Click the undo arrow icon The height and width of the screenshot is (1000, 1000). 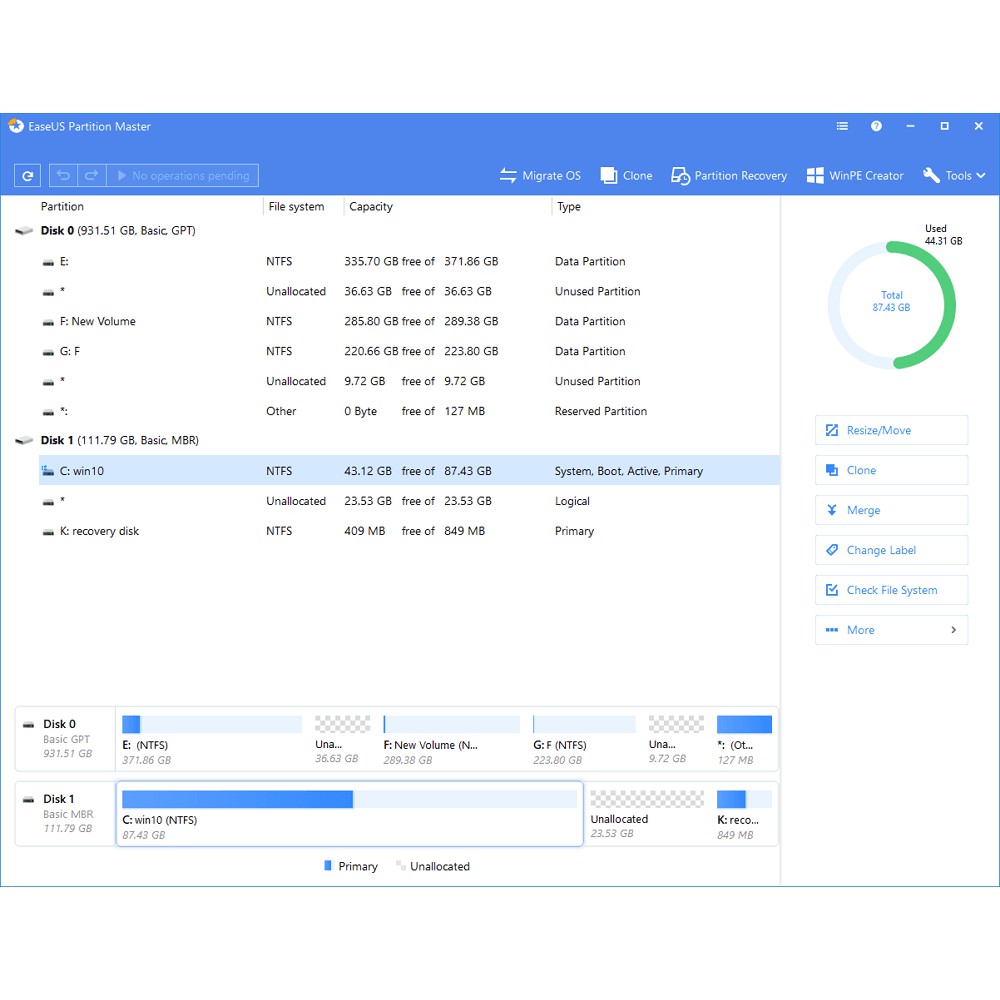[x=63, y=176]
